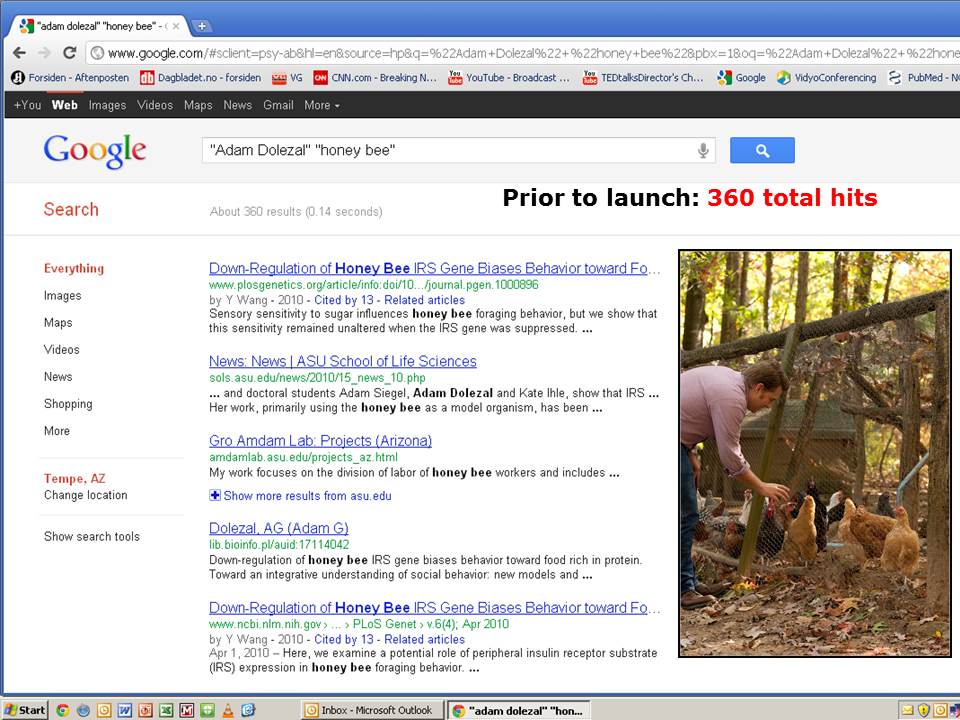This screenshot has height=720, width=960.
Task: Reload the page with the refresh icon
Action: pyautogui.click(x=69, y=53)
